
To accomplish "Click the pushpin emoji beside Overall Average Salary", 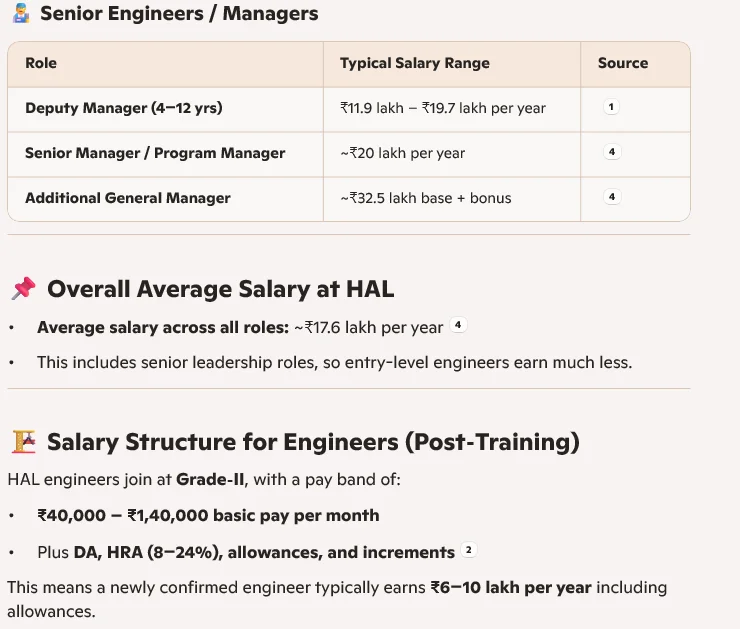I will pyautogui.click(x=23, y=290).
